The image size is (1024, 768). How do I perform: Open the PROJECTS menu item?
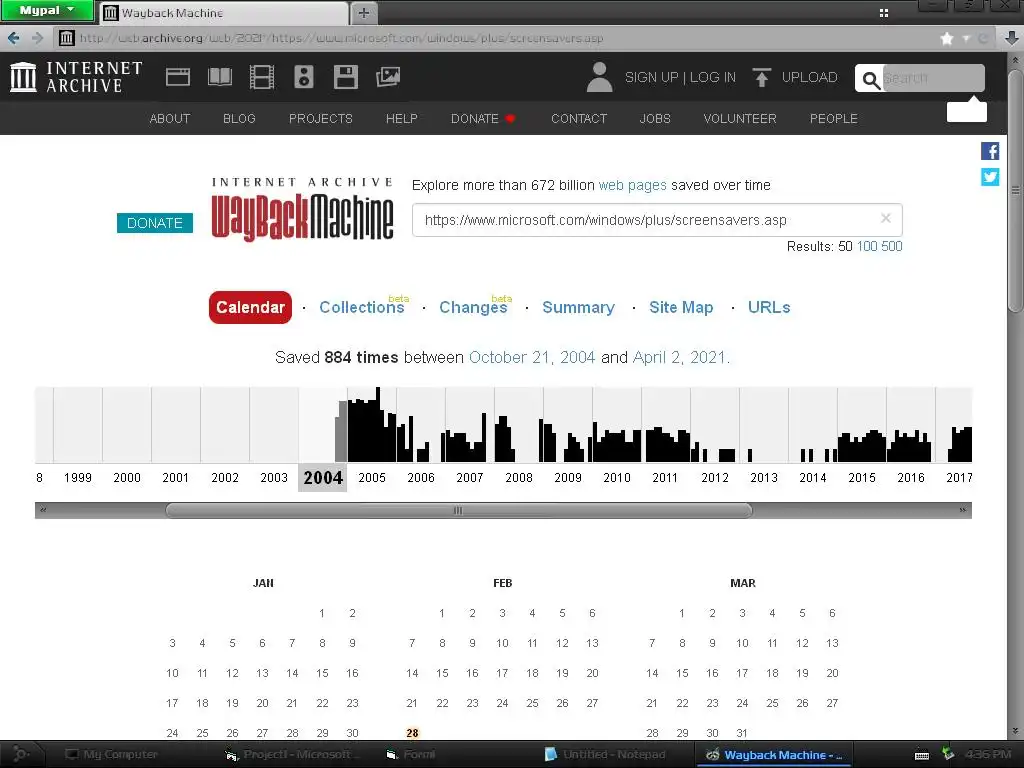(321, 118)
